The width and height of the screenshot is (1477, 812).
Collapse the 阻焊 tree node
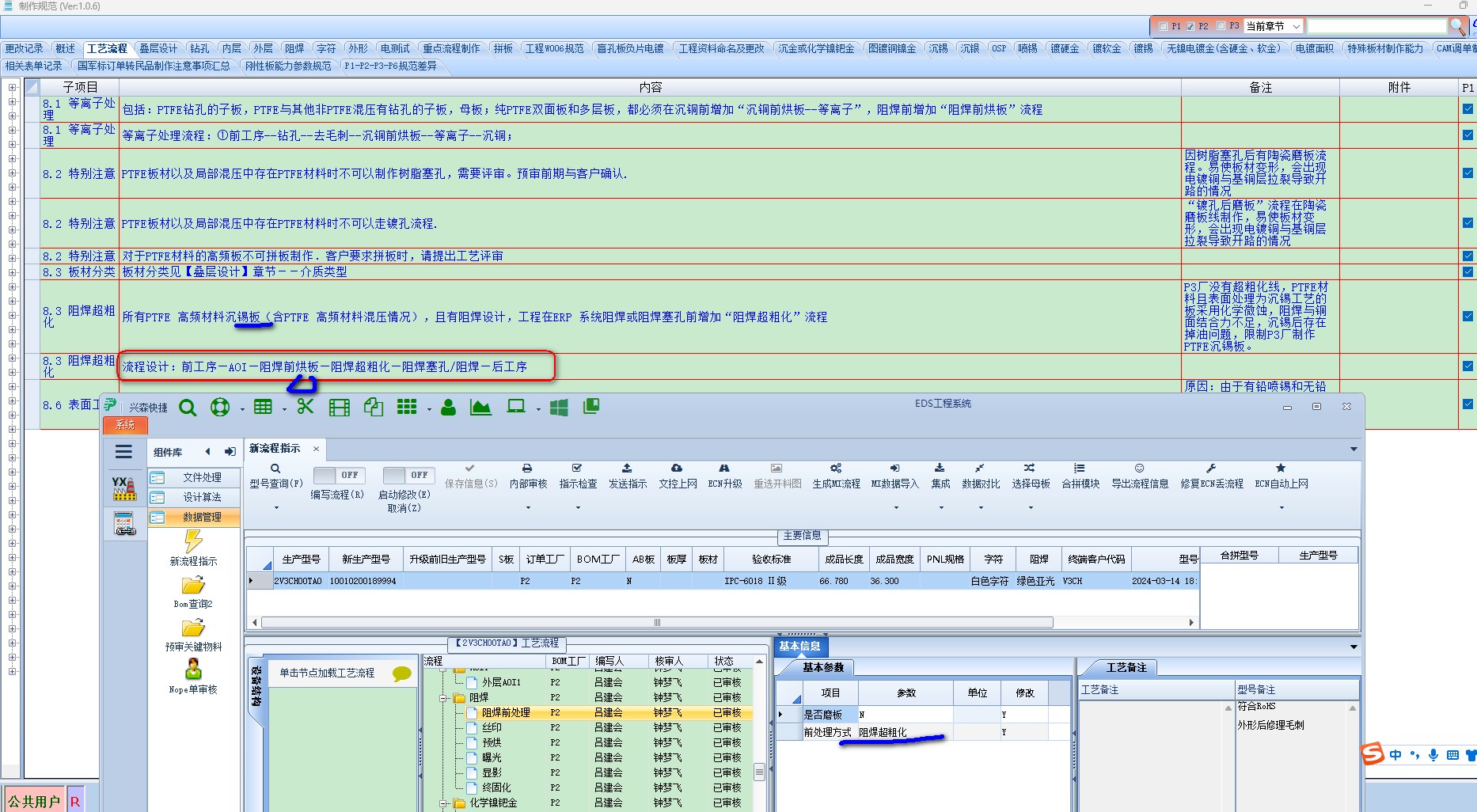pyautogui.click(x=444, y=698)
